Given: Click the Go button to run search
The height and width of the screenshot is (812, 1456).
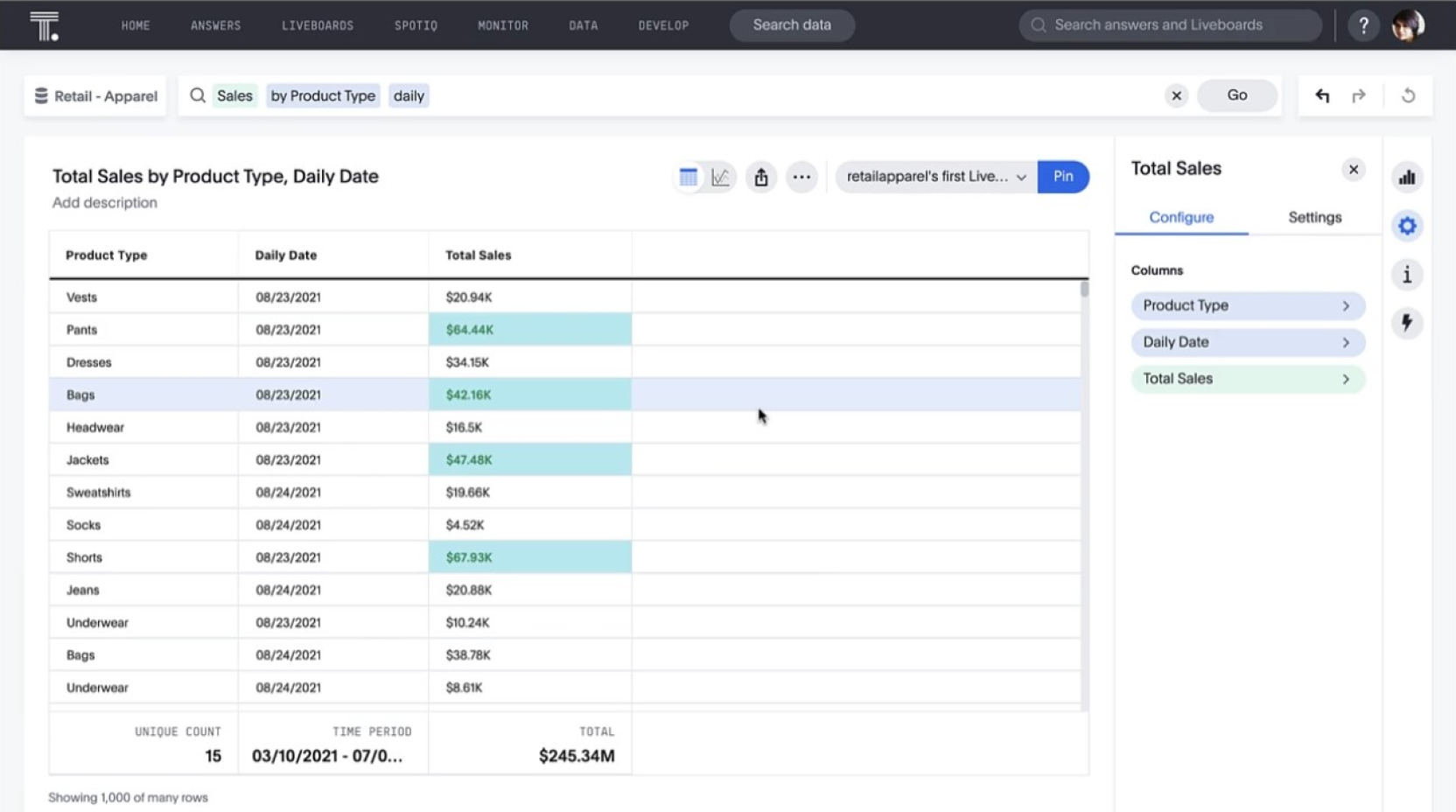Looking at the screenshot, I should pos(1236,95).
